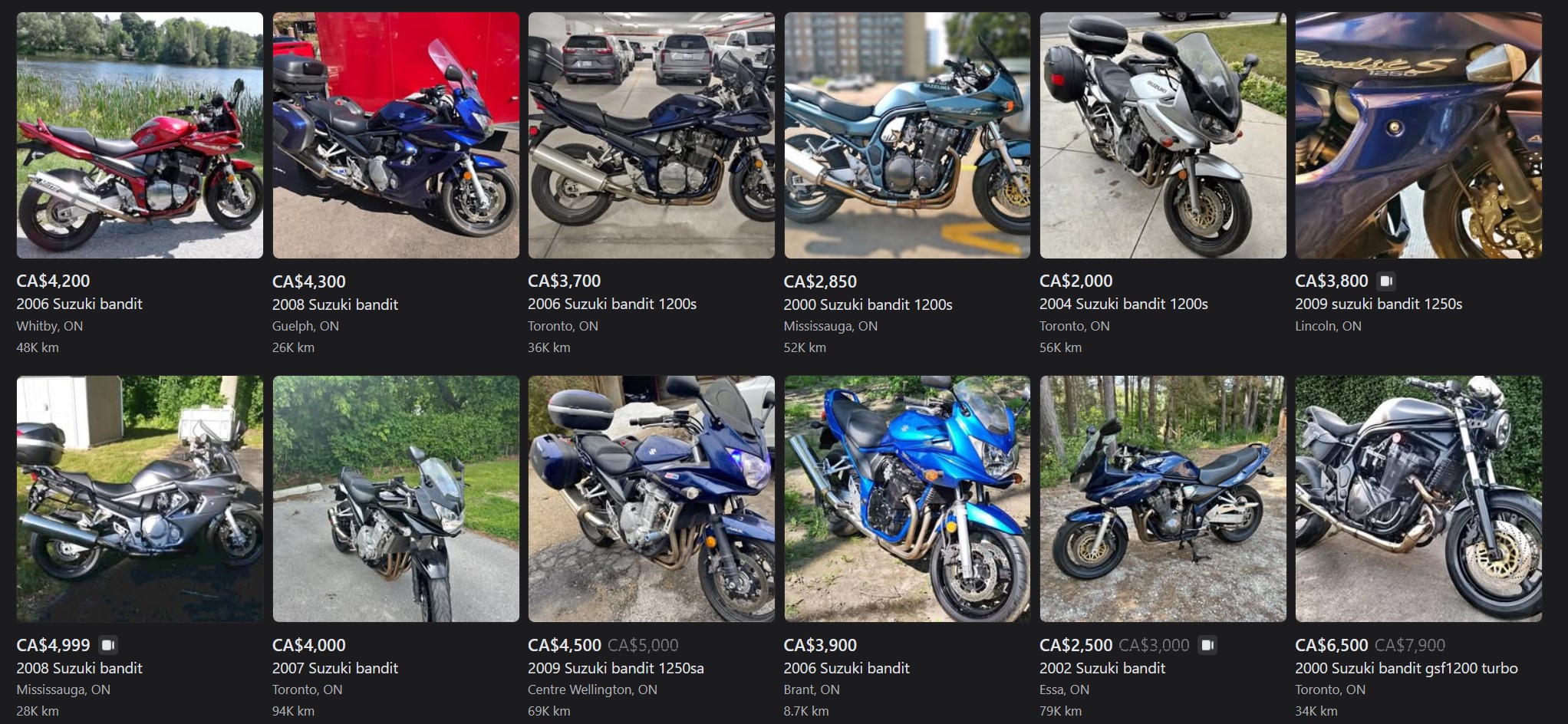1568x724 pixels.
Task: Open the close-up 2009 bandit 1250s photo
Action: click(1418, 135)
